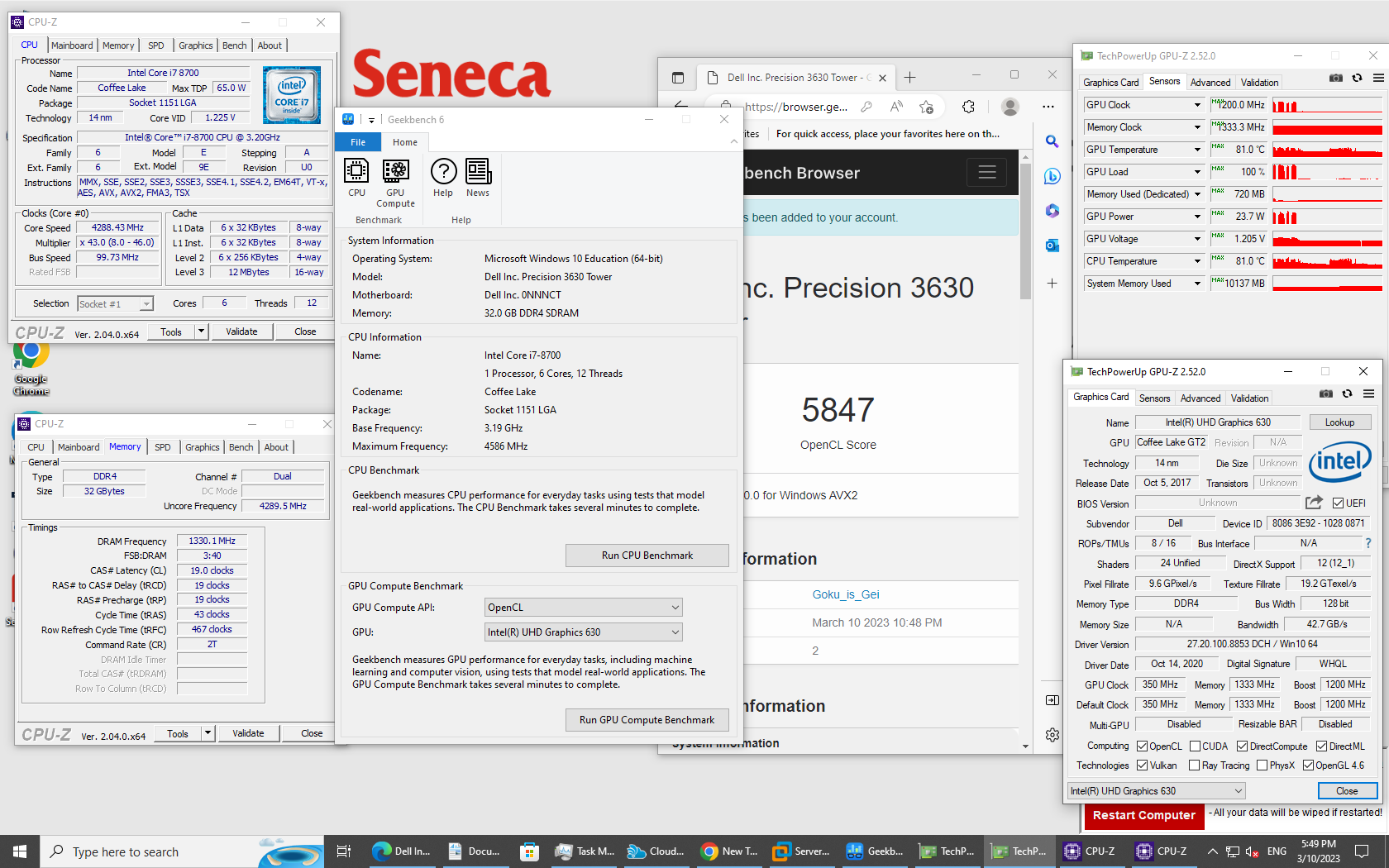Click Bus Interface question mark in GPU-Z

1368,543
